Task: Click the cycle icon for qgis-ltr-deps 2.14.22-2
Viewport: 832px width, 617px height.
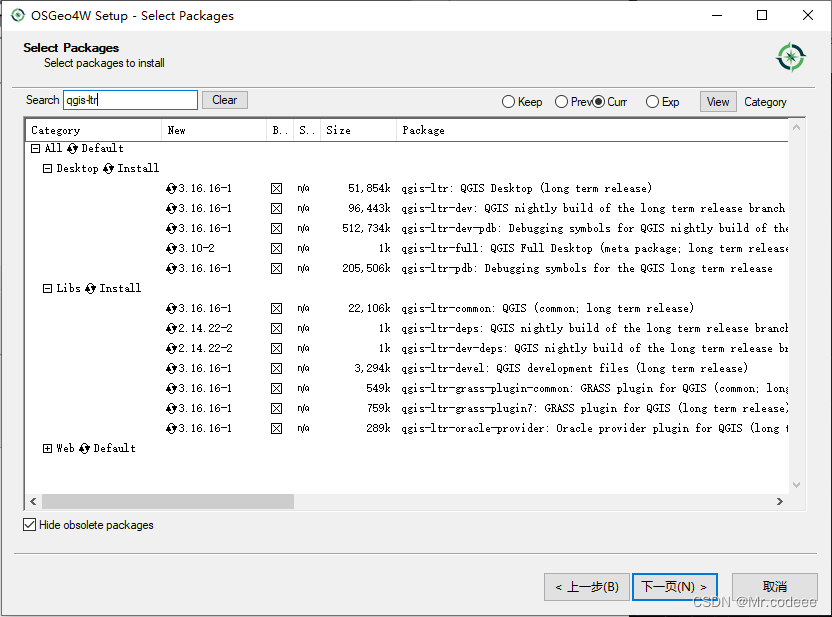Action: (x=171, y=328)
